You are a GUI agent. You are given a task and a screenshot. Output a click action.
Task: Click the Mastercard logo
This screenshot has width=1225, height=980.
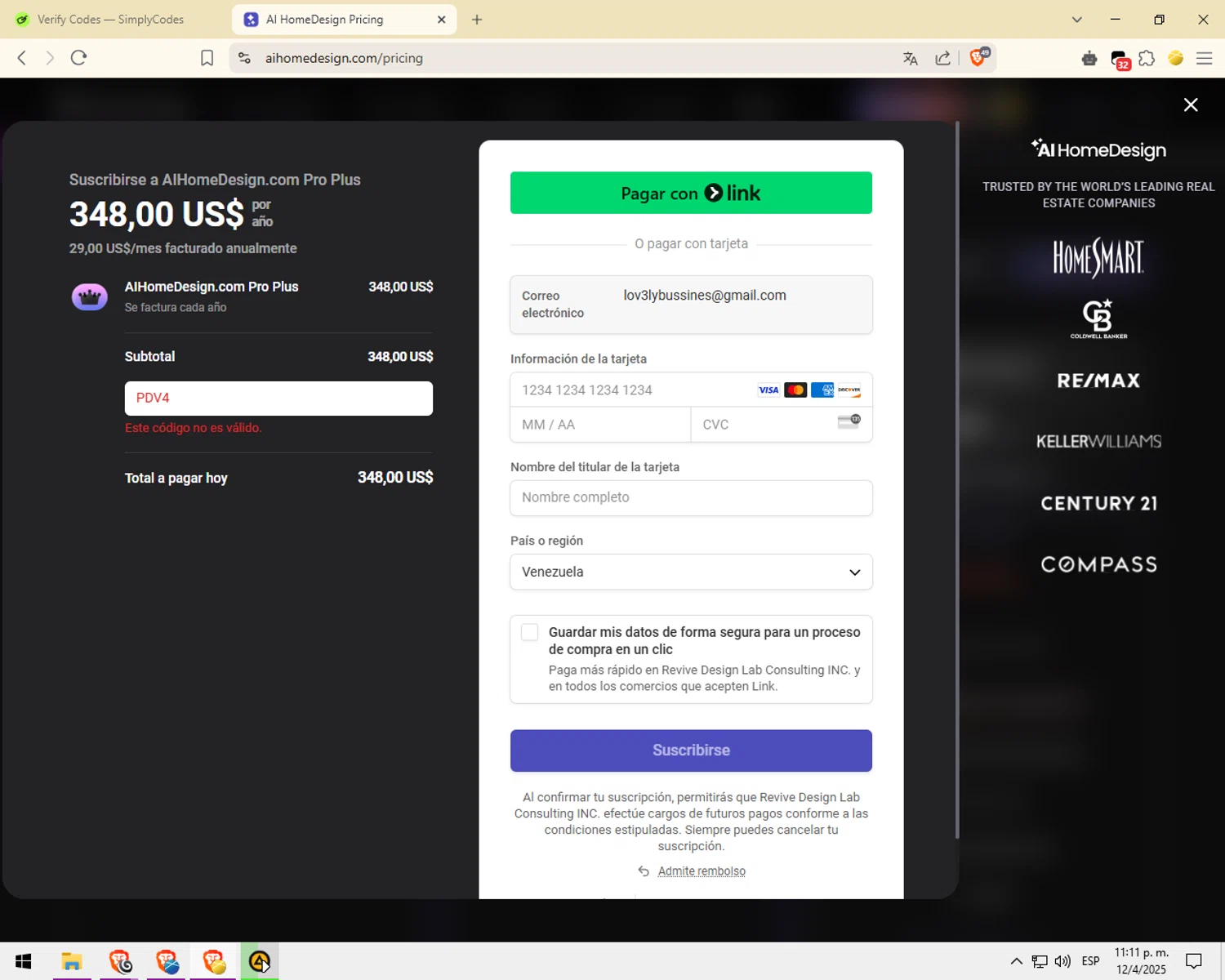pyautogui.click(x=795, y=390)
